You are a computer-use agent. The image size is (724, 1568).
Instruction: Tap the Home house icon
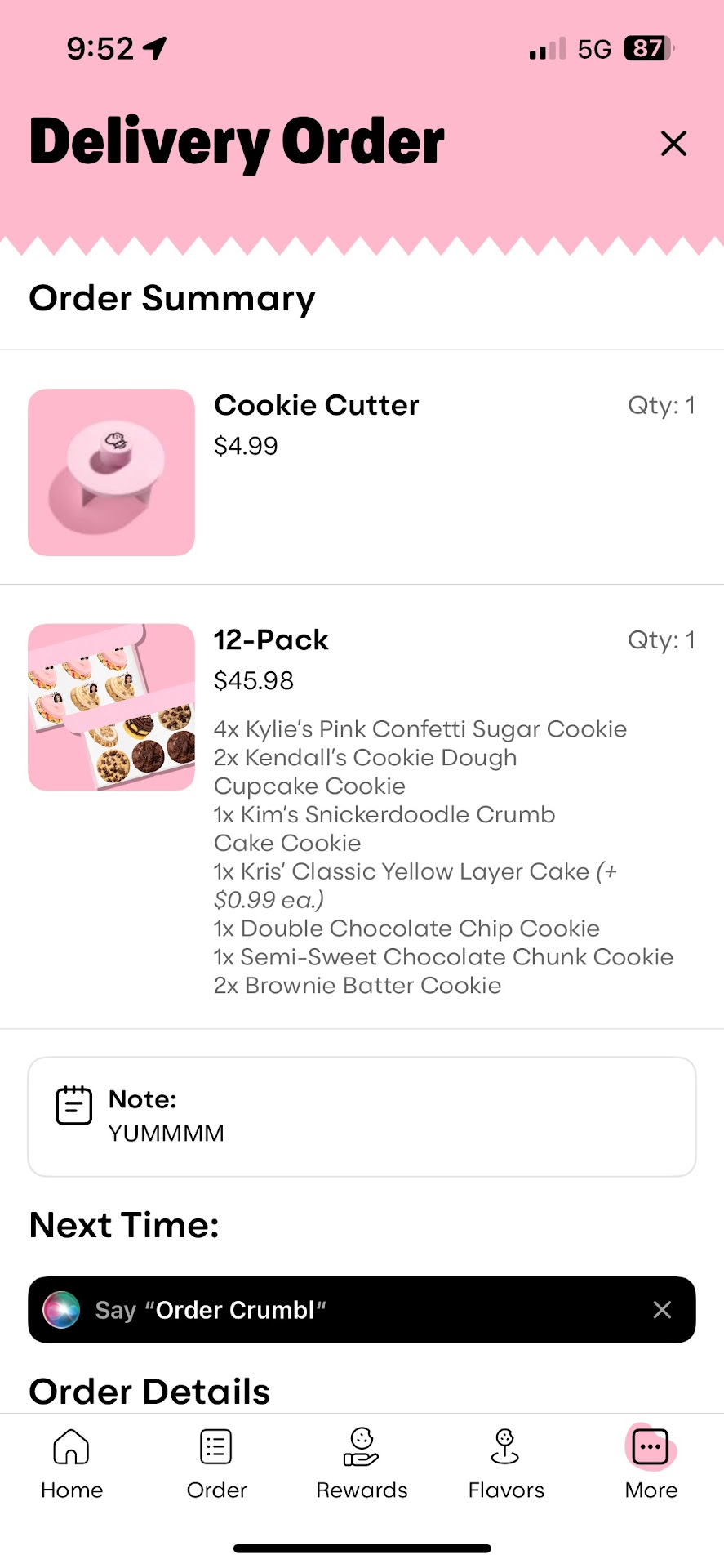71,1446
